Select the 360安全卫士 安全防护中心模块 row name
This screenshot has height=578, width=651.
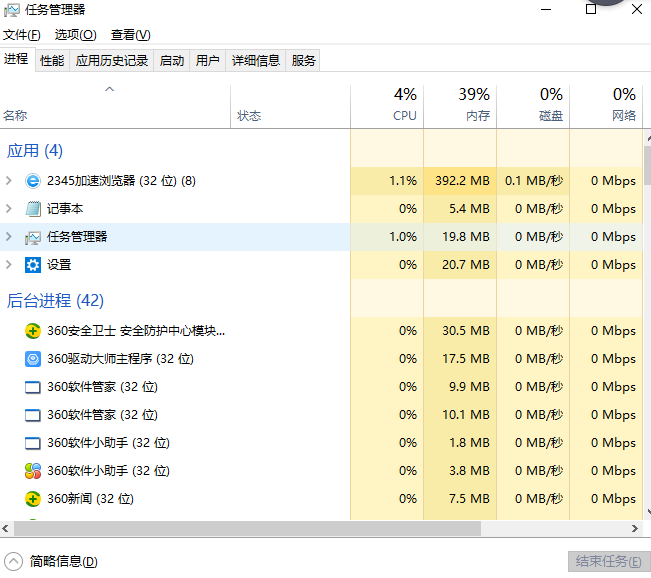(136, 331)
